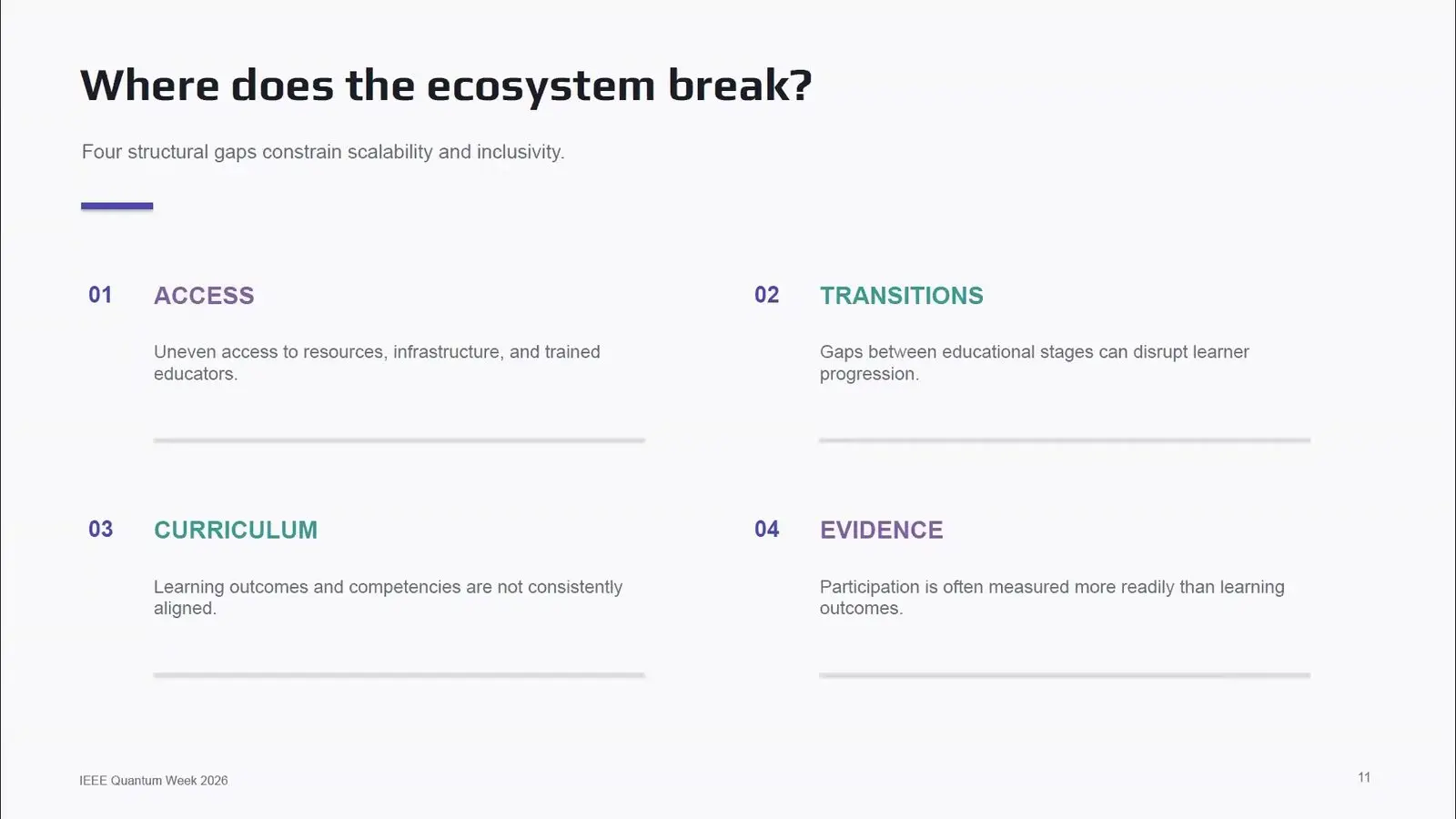Click the divider line below ACCESS section
The image size is (1456, 819).
point(399,440)
